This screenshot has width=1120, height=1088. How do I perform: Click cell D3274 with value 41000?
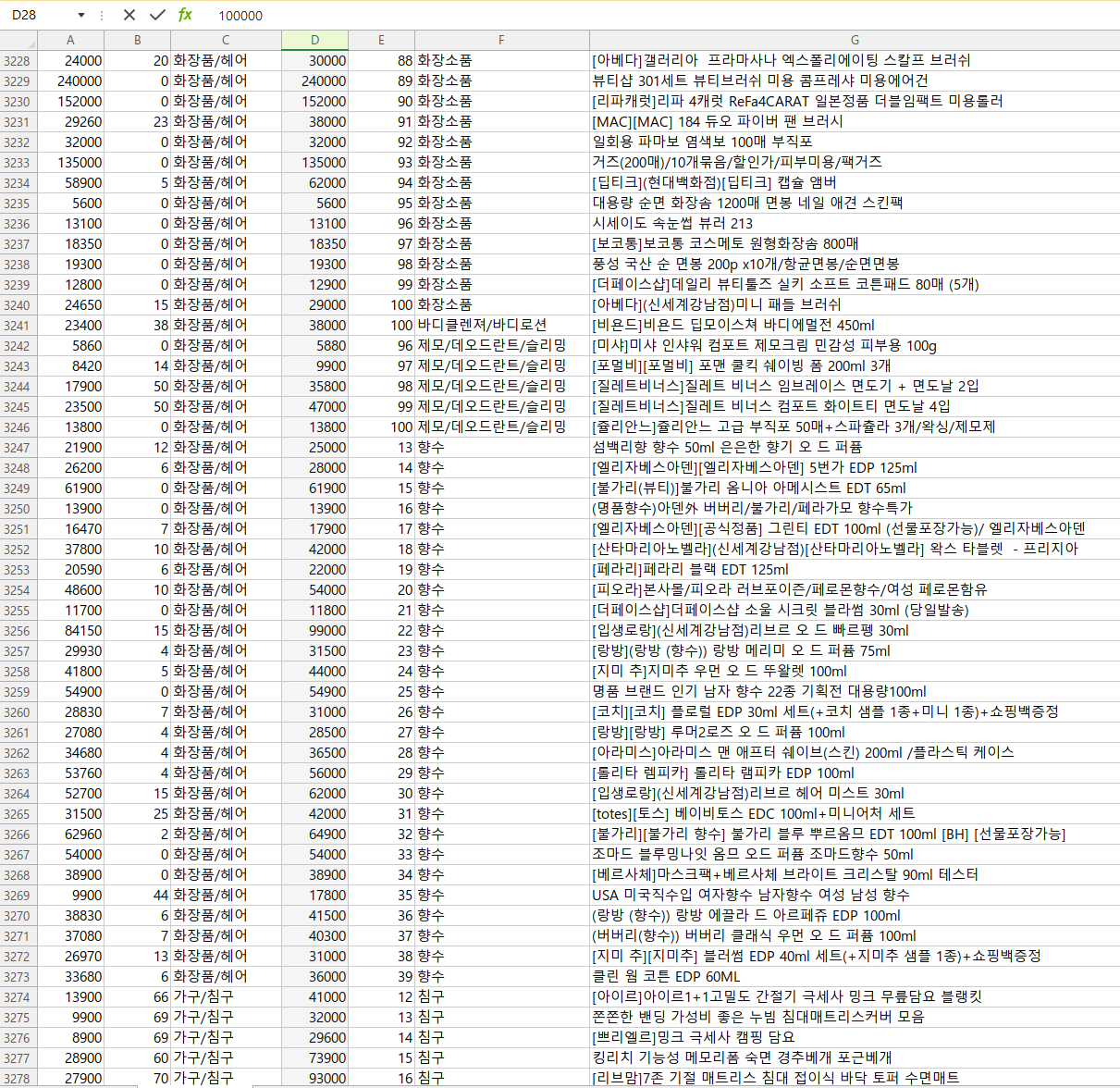click(314, 996)
